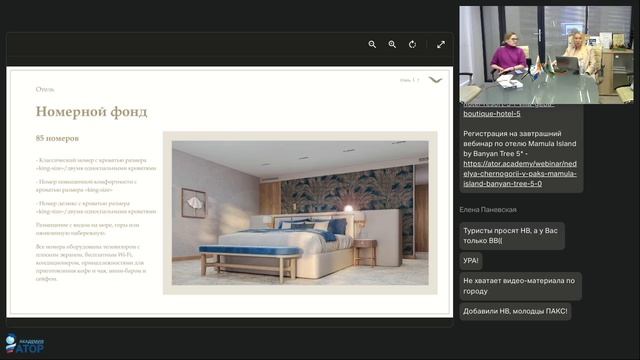
Task: Click the hotel bedroom image on slide
Action: click(x=300, y=213)
